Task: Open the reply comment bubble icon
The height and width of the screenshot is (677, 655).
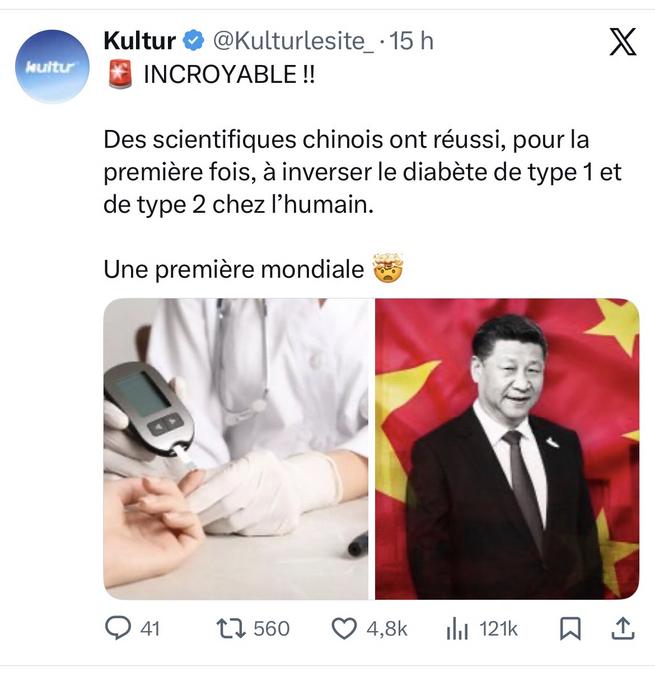Action: pos(118,628)
